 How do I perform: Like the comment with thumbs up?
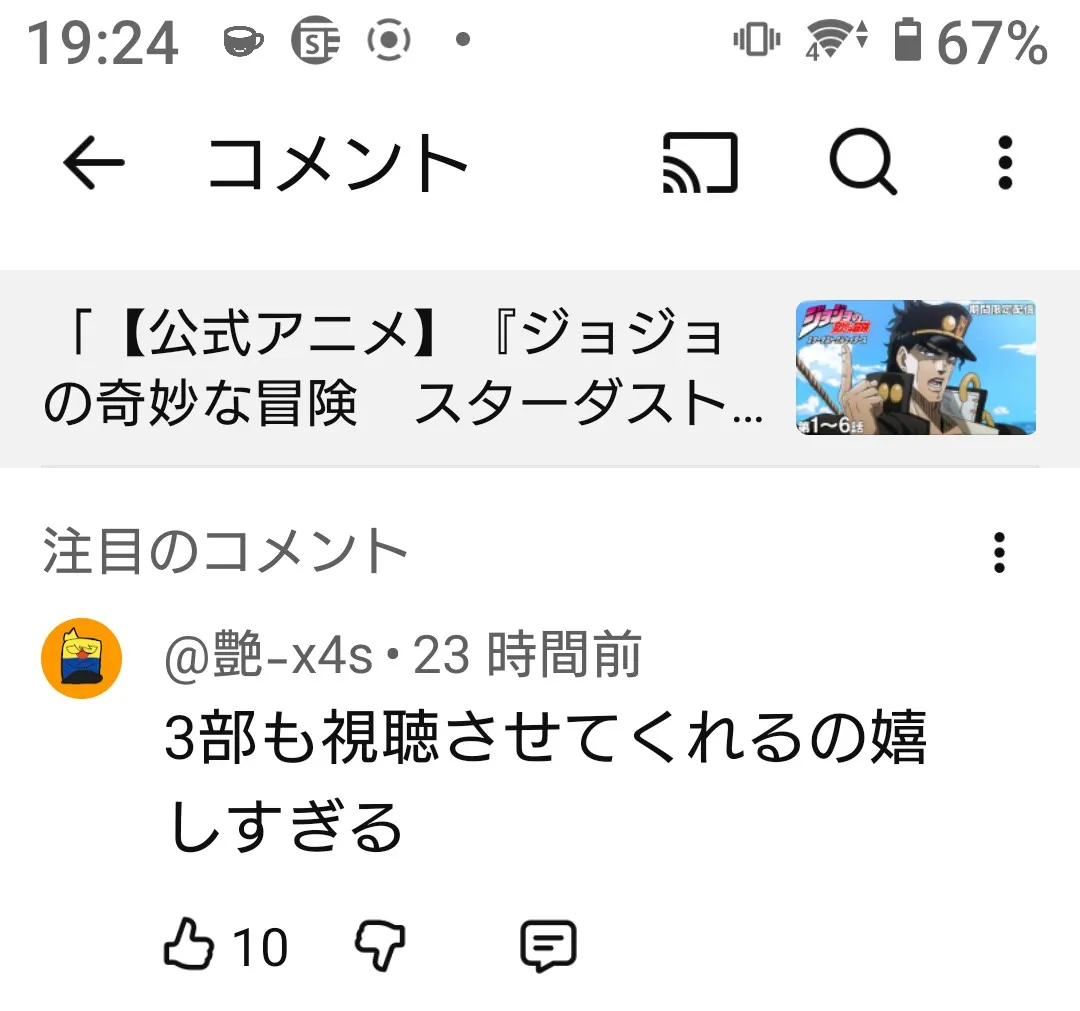pos(188,945)
